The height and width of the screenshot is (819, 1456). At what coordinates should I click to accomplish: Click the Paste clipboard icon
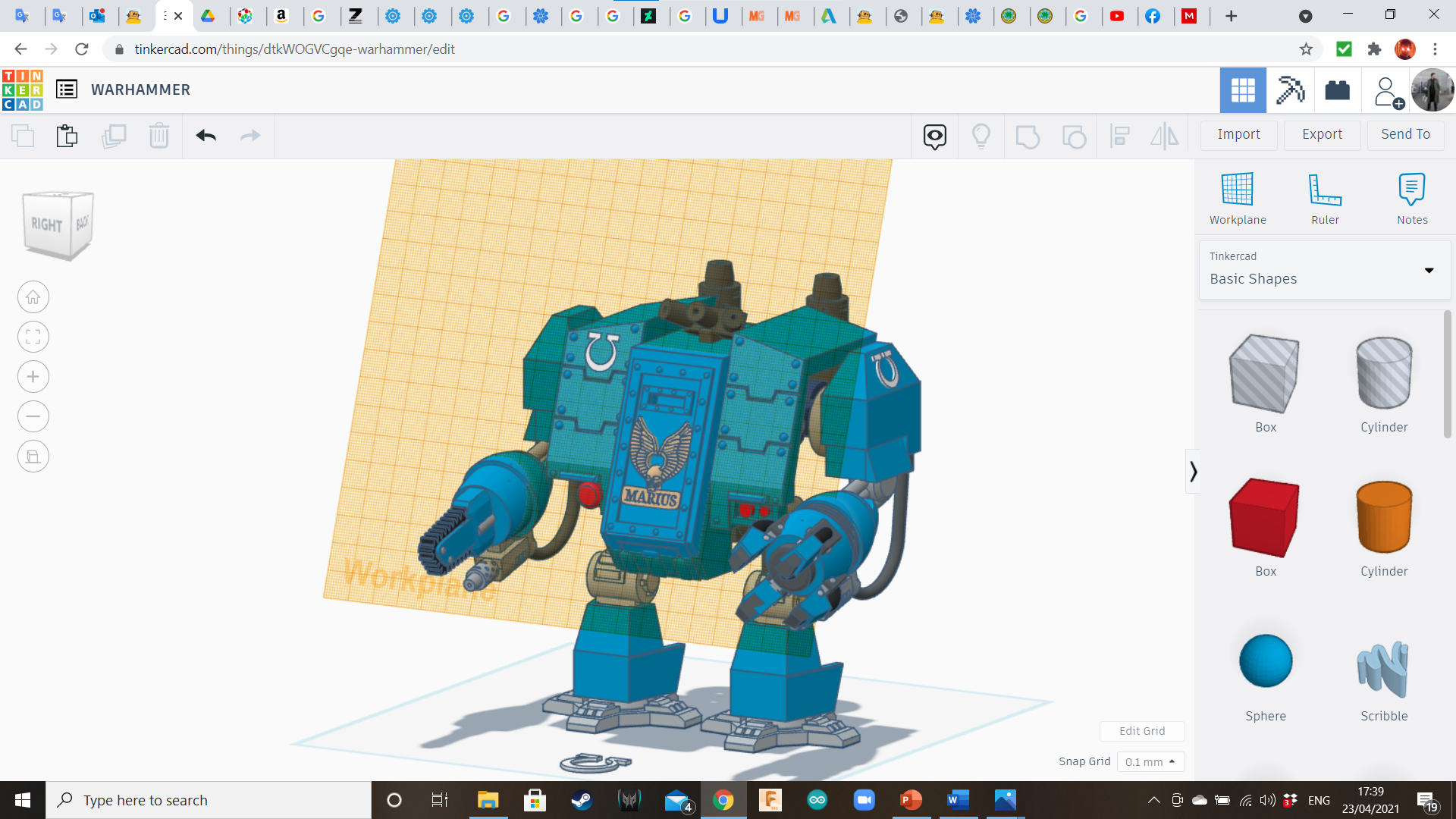tap(67, 136)
